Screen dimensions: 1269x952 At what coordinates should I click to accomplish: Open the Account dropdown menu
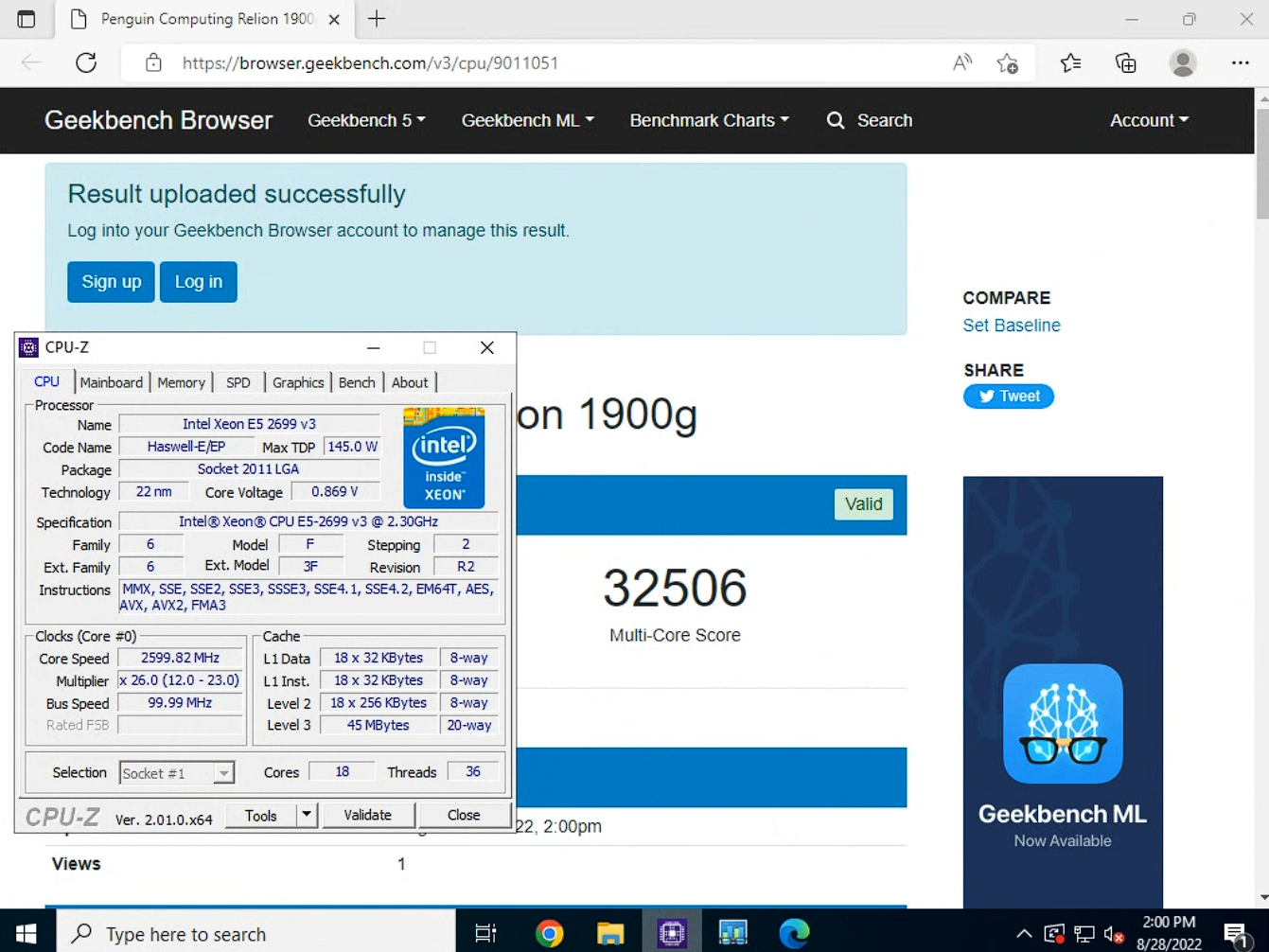tap(1149, 120)
